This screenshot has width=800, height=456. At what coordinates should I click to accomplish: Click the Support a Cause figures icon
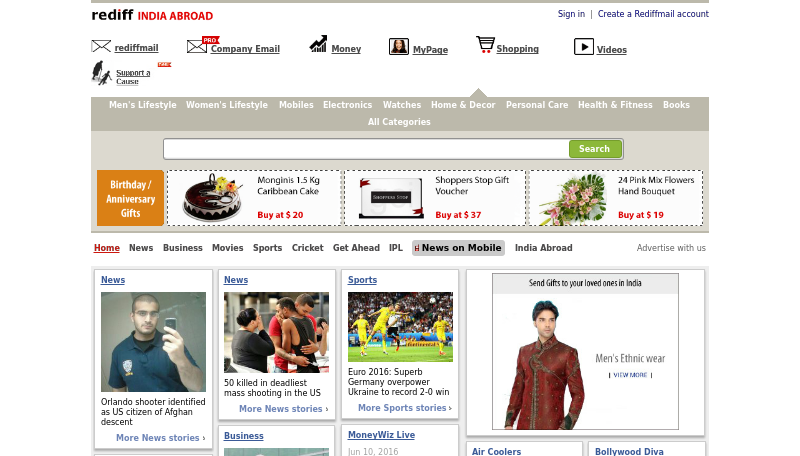coord(102,73)
